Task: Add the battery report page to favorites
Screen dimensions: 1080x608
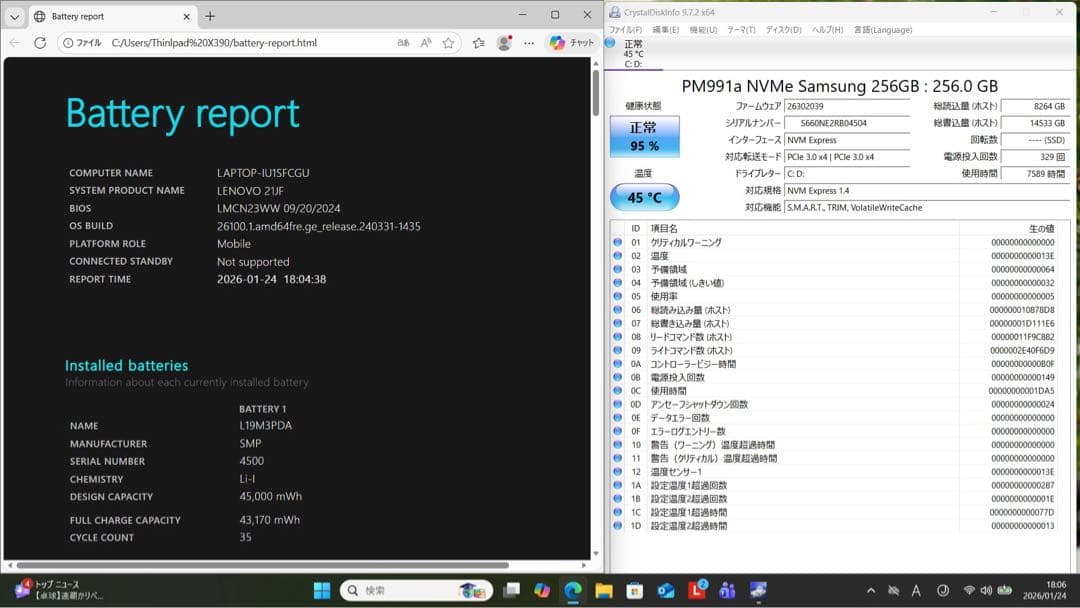Action: tap(447, 42)
